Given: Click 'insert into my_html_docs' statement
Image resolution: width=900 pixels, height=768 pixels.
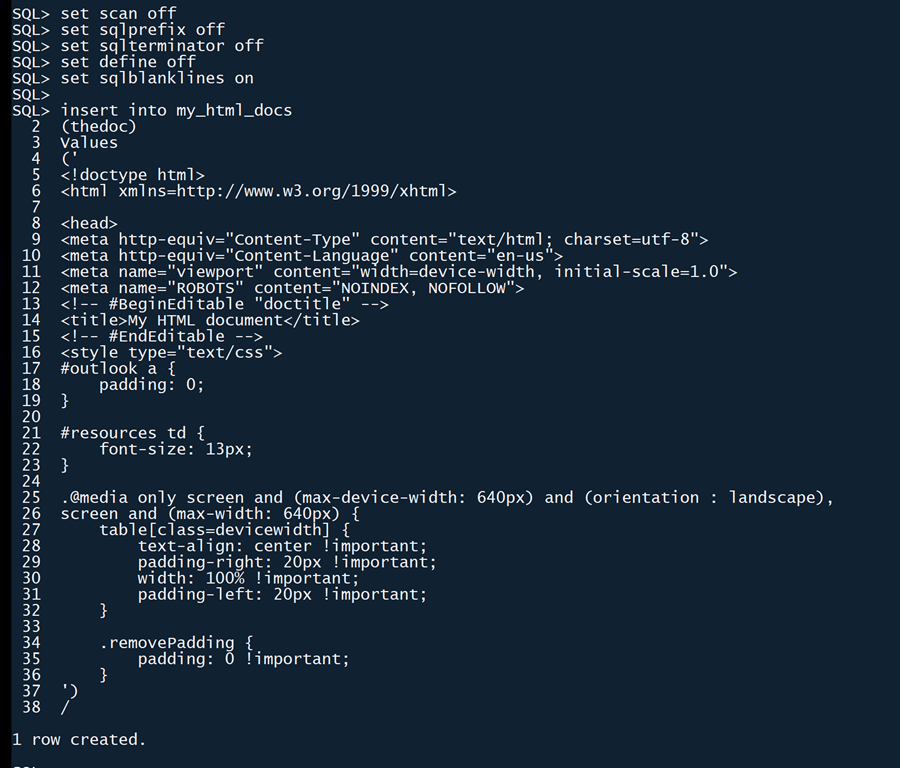Looking at the screenshot, I should [176, 110].
